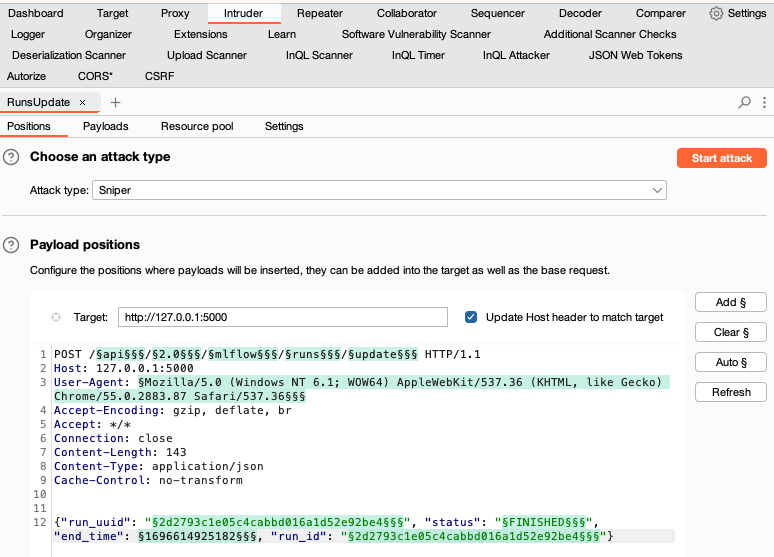The image size is (774, 557).
Task: Open the Target tab
Action: pyautogui.click(x=112, y=13)
